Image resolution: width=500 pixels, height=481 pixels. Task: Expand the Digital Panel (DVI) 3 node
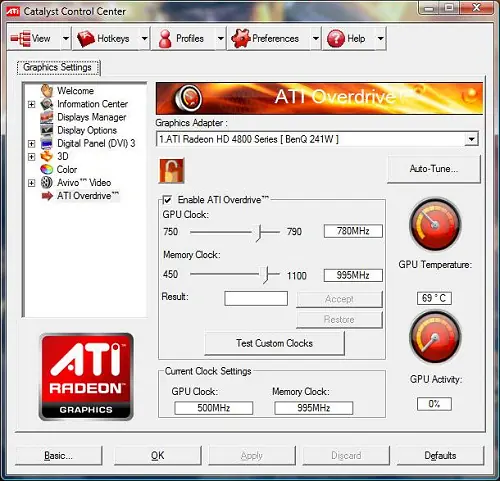[31, 144]
